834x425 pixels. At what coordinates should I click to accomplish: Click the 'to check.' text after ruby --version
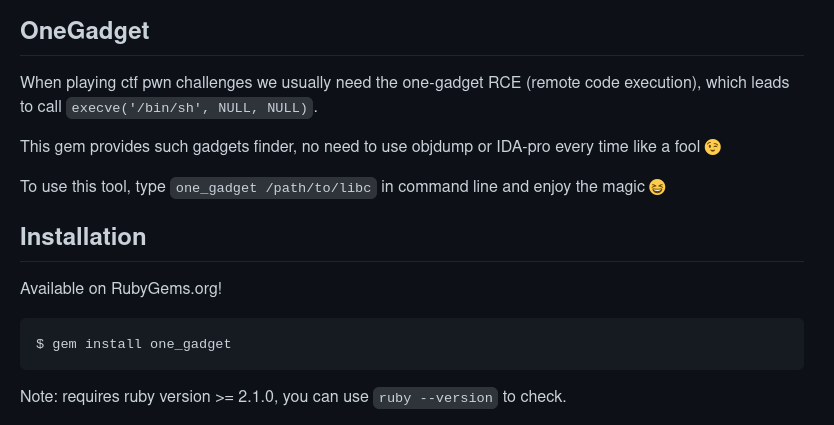(x=535, y=397)
